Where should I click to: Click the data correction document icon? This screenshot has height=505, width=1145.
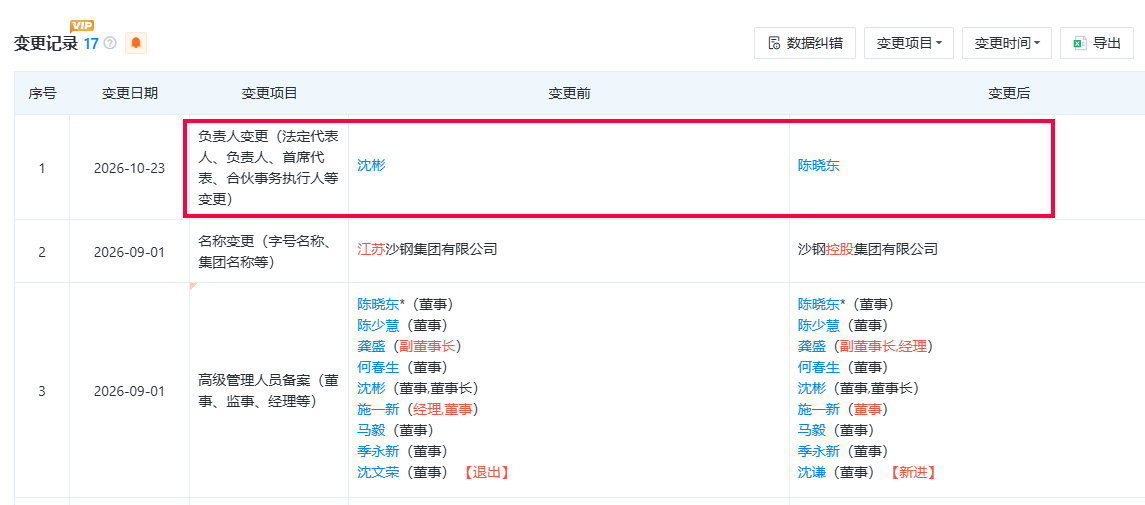(773, 43)
